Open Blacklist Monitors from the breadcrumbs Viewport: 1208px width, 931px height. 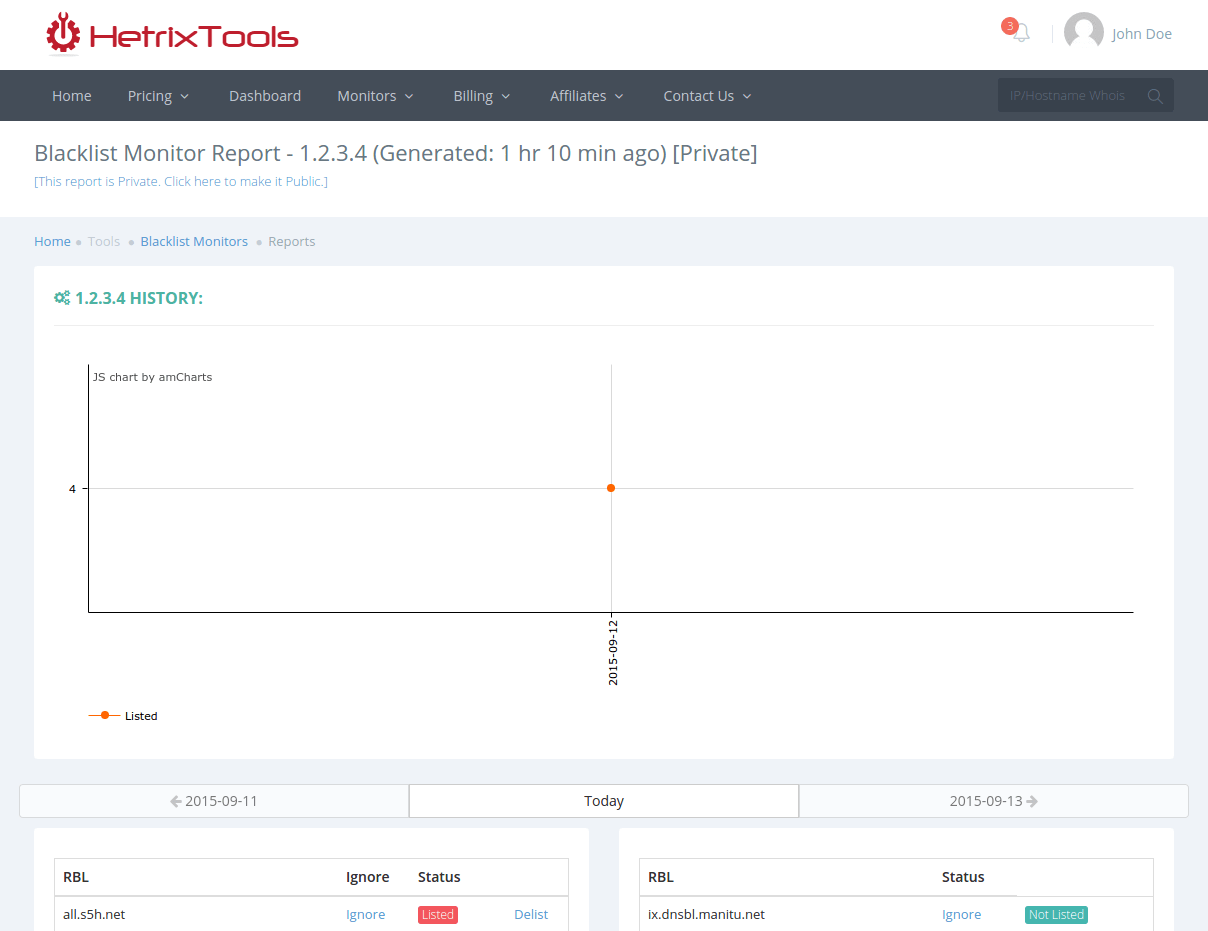click(x=194, y=241)
